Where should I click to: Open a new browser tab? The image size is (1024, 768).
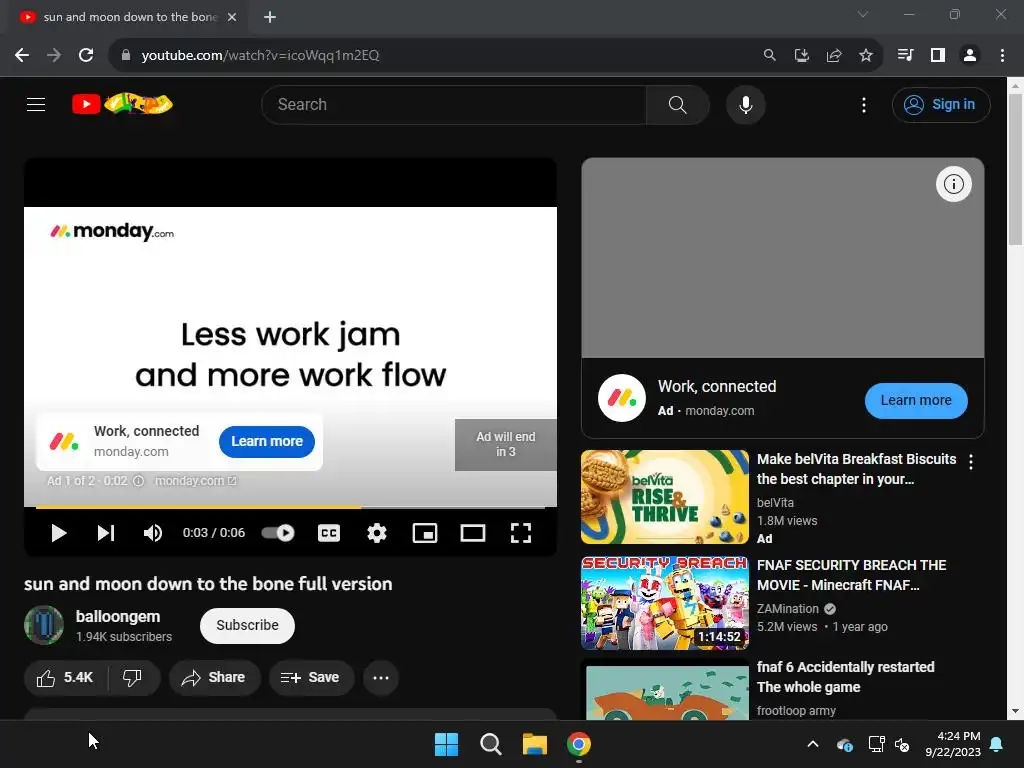coord(270,17)
